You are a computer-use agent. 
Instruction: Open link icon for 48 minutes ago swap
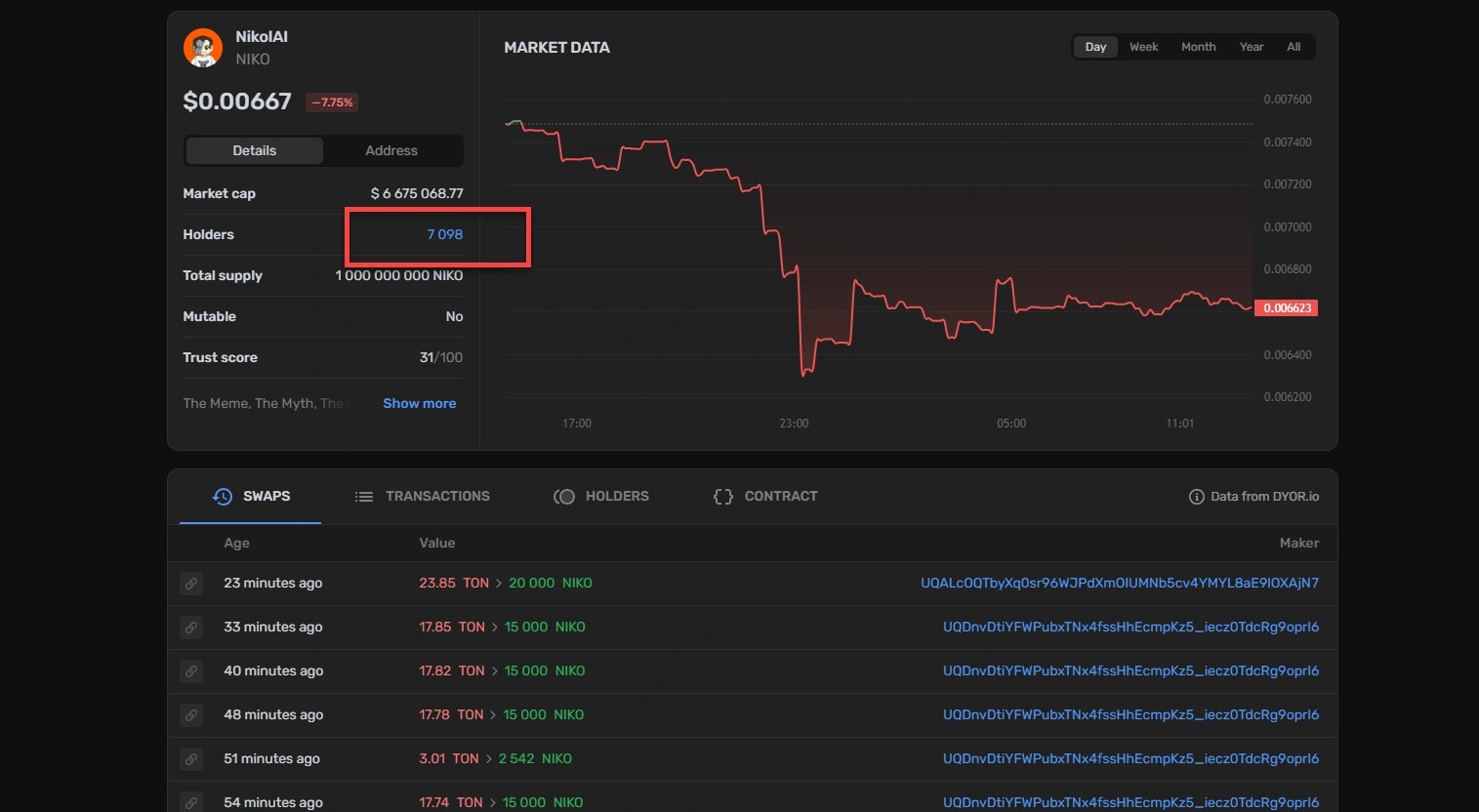click(191, 715)
